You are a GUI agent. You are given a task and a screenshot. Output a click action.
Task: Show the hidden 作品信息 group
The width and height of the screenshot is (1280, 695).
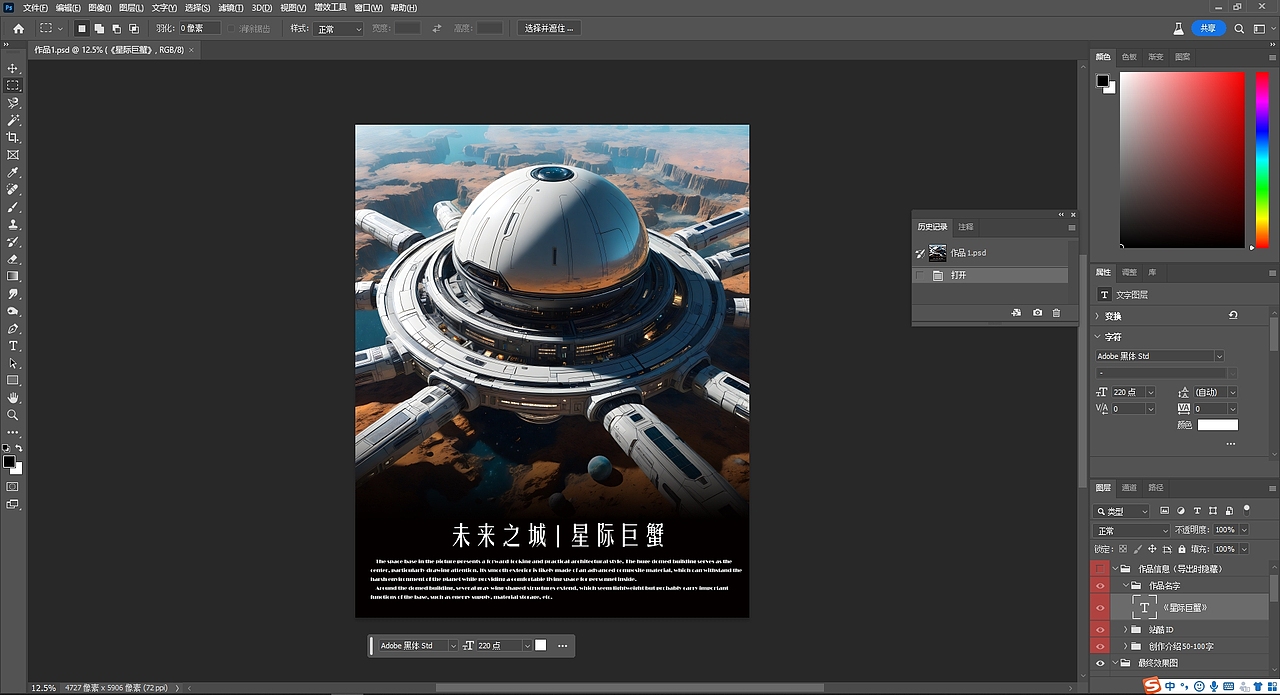click(x=1100, y=567)
